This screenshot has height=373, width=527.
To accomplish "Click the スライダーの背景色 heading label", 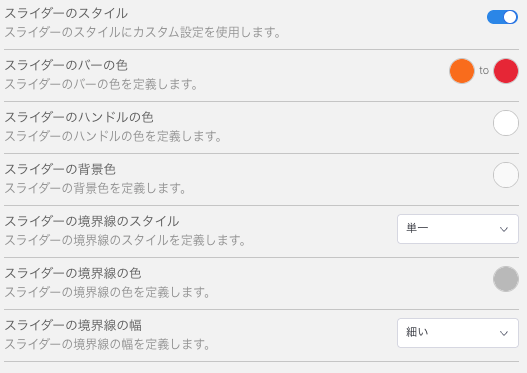I will (60, 169).
